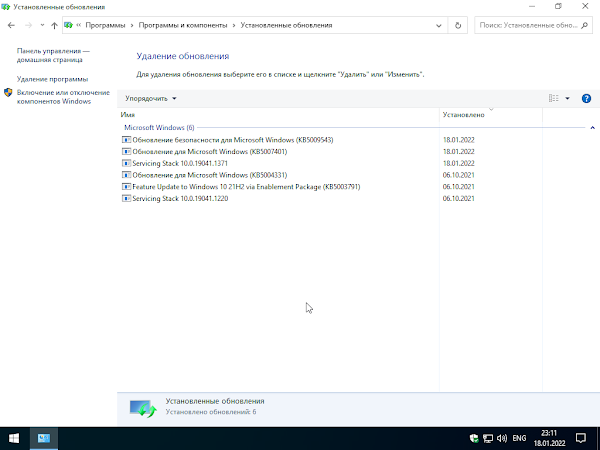Expand view options dropdown arrow
The image size is (600, 450).
pyautogui.click(x=567, y=98)
